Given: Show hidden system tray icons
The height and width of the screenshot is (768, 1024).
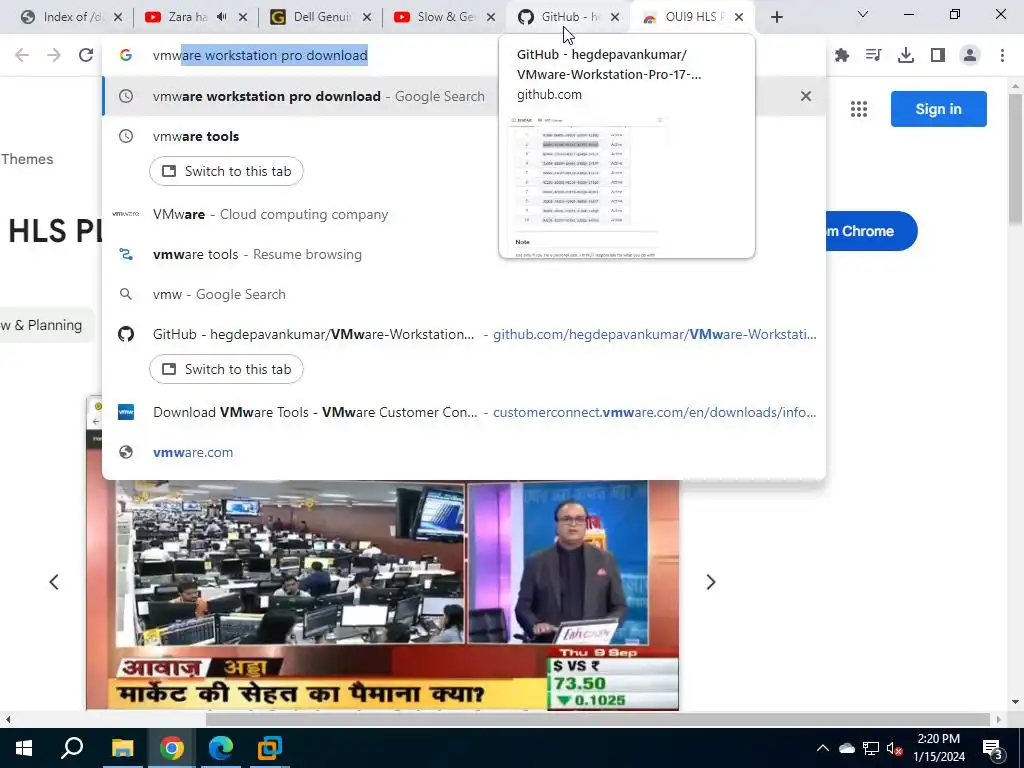Looking at the screenshot, I should tap(823, 748).
